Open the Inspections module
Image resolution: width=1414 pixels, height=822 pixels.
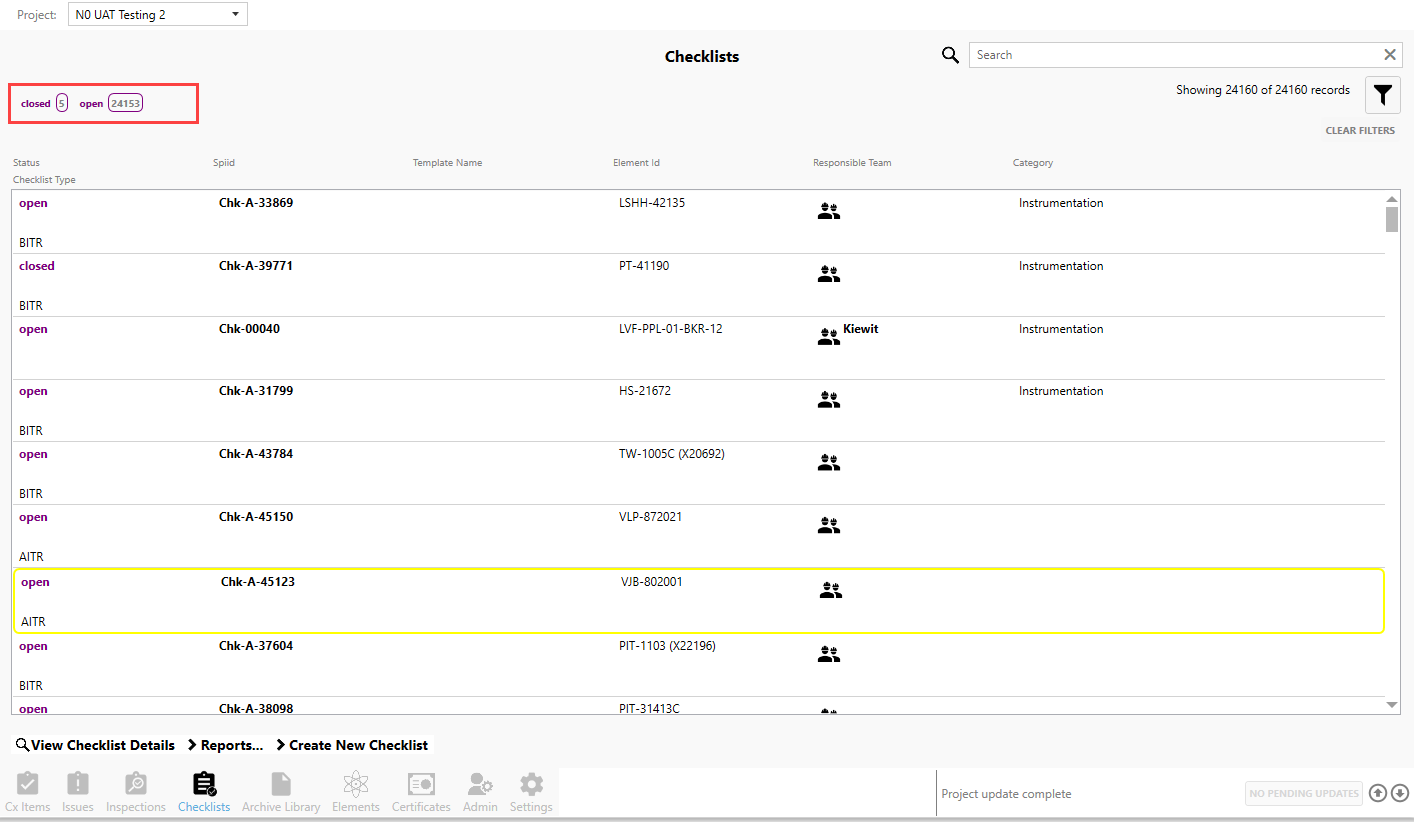click(136, 792)
